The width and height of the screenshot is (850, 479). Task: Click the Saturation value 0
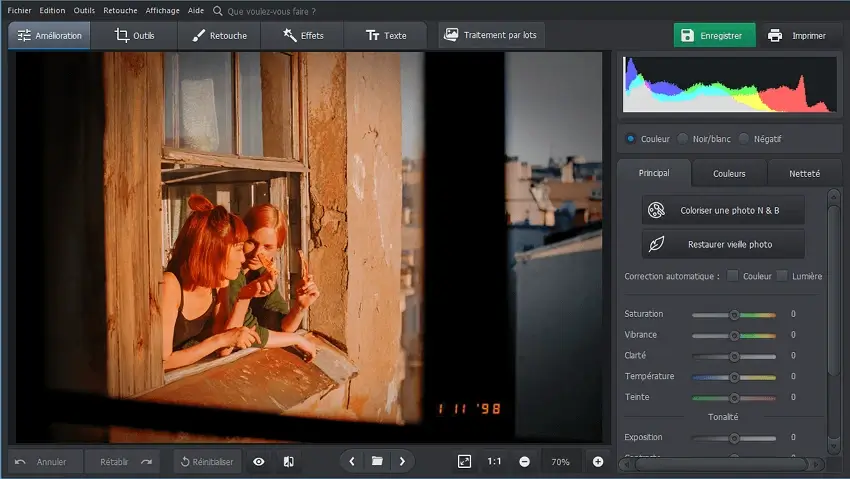pos(793,314)
